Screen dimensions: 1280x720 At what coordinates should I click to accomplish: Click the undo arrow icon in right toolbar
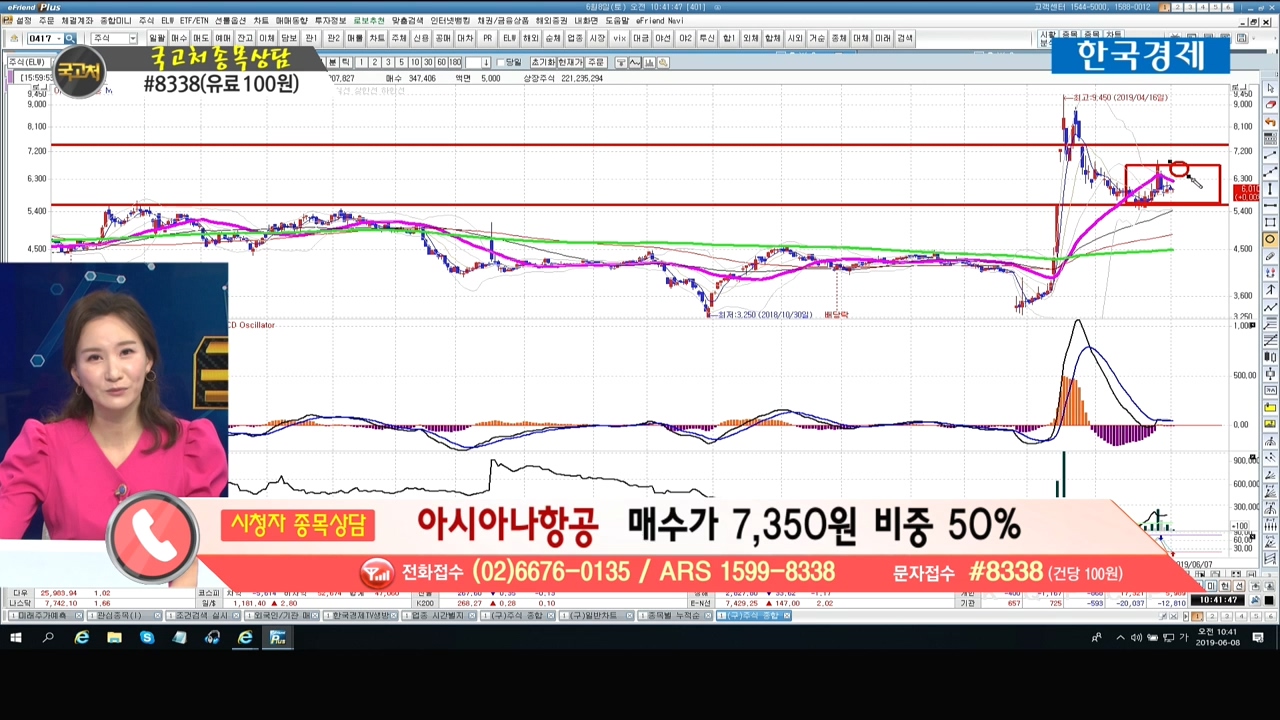(x=1270, y=122)
